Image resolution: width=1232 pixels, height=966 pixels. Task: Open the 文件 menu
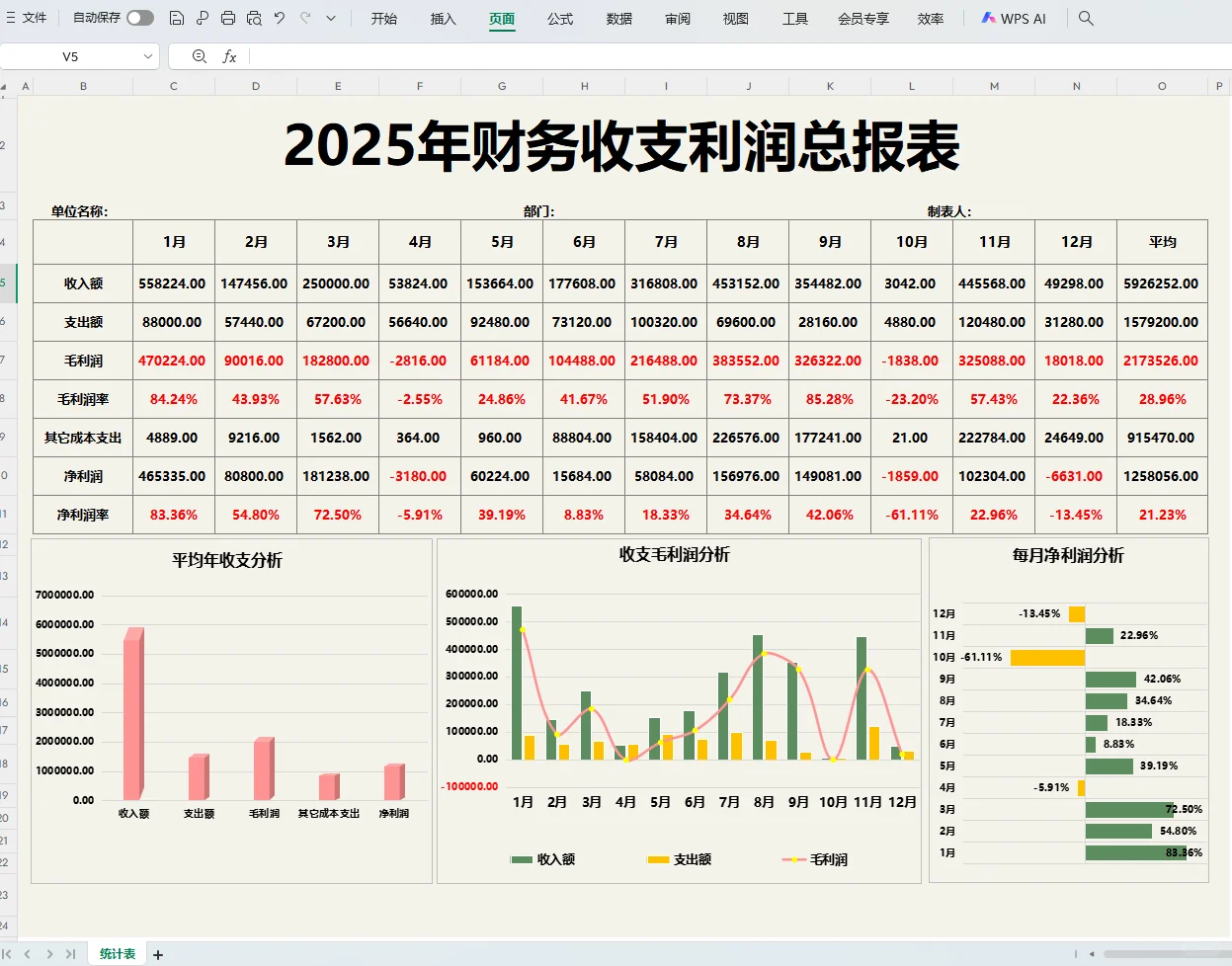[x=27, y=18]
